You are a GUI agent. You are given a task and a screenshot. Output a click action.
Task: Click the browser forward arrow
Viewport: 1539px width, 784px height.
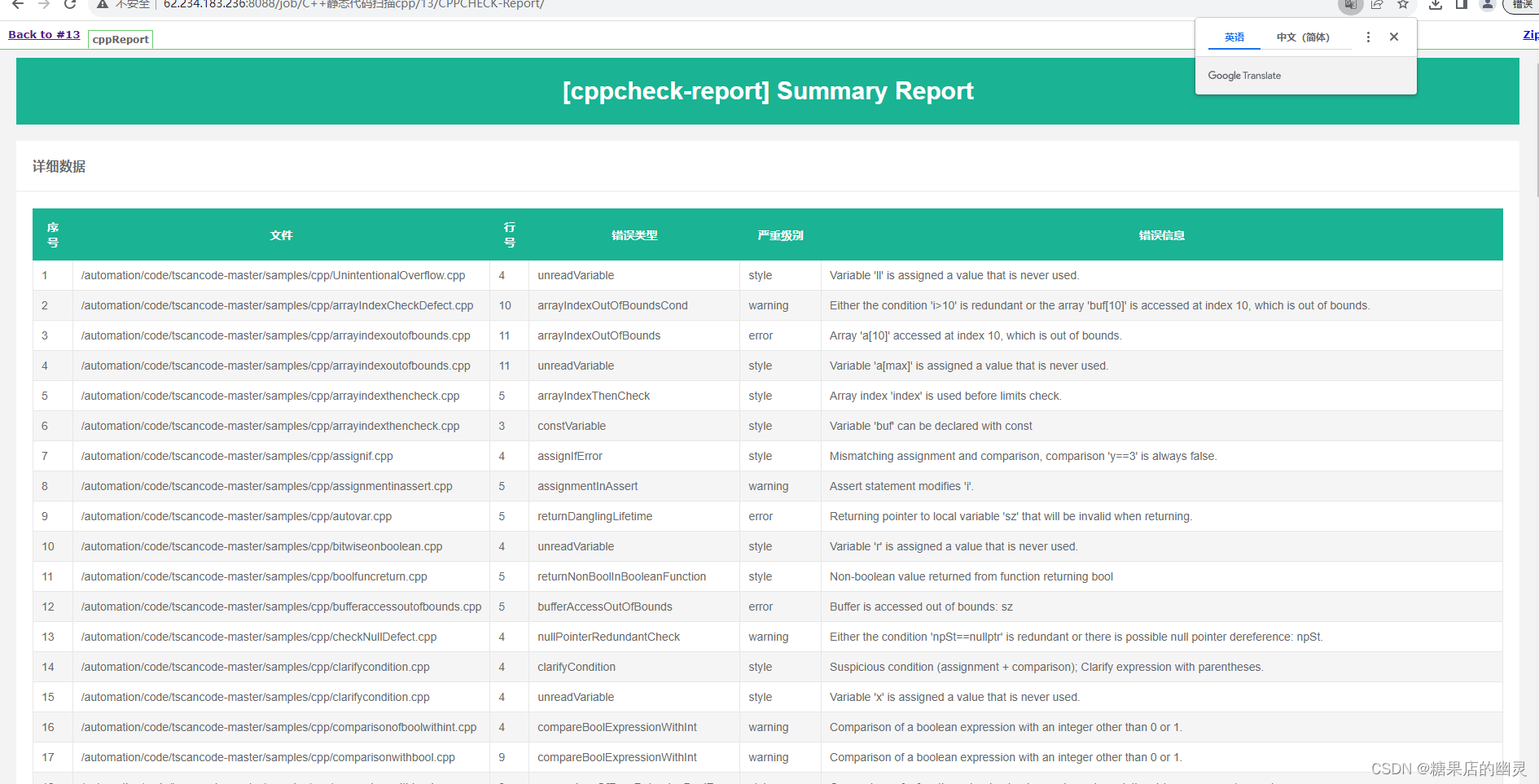pyautogui.click(x=44, y=4)
